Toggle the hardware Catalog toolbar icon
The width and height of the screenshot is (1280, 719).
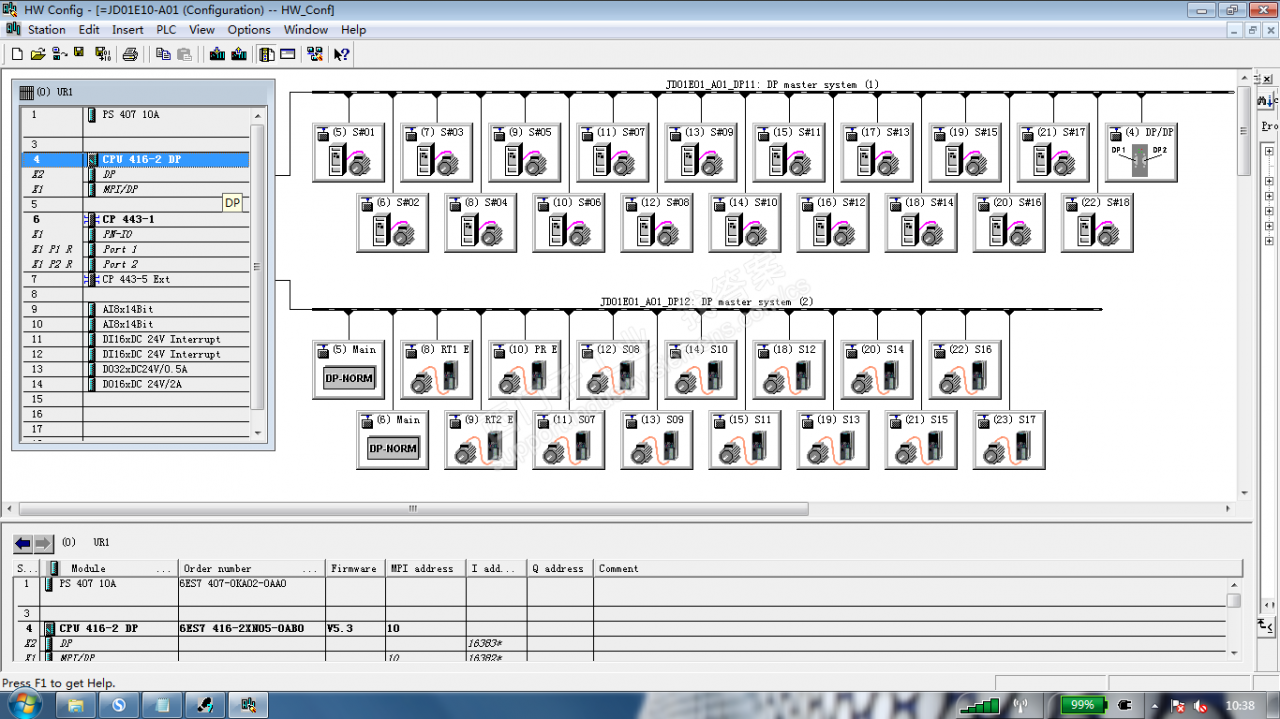[267, 54]
